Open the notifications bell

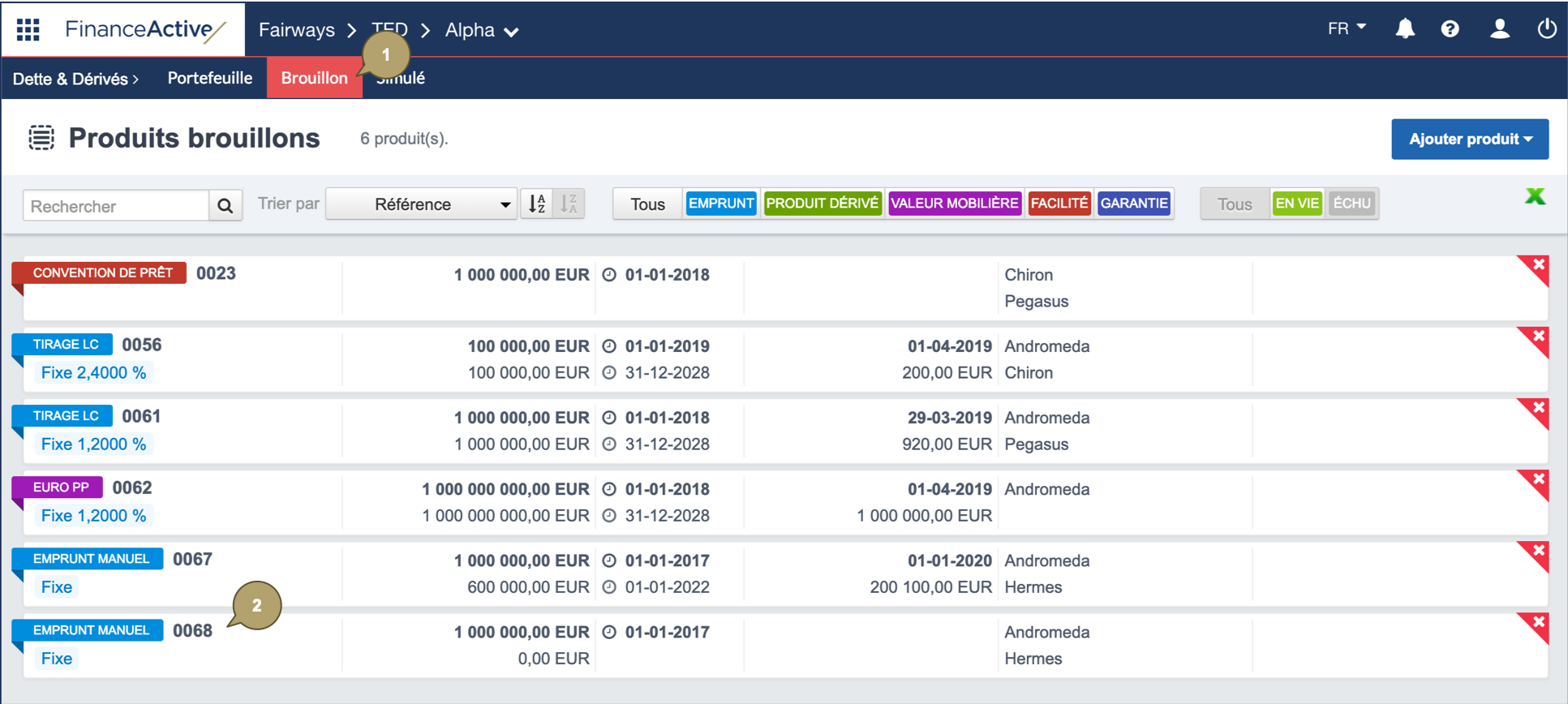(x=1405, y=29)
